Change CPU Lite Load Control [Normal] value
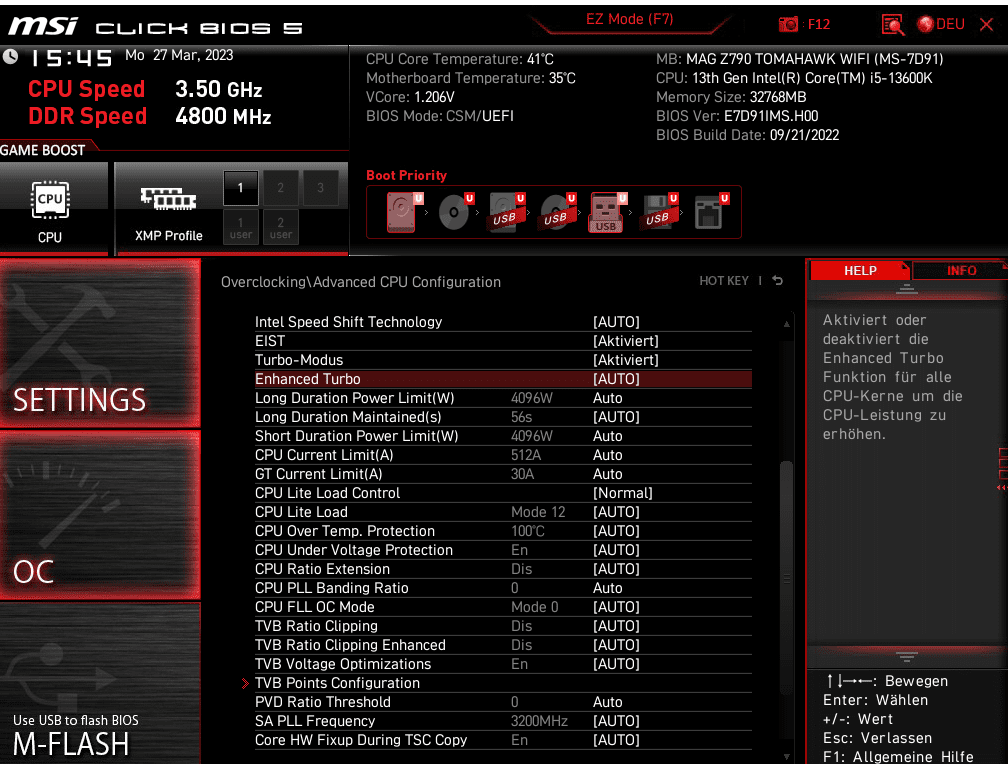The height and width of the screenshot is (764, 1008). pyautogui.click(x=622, y=493)
